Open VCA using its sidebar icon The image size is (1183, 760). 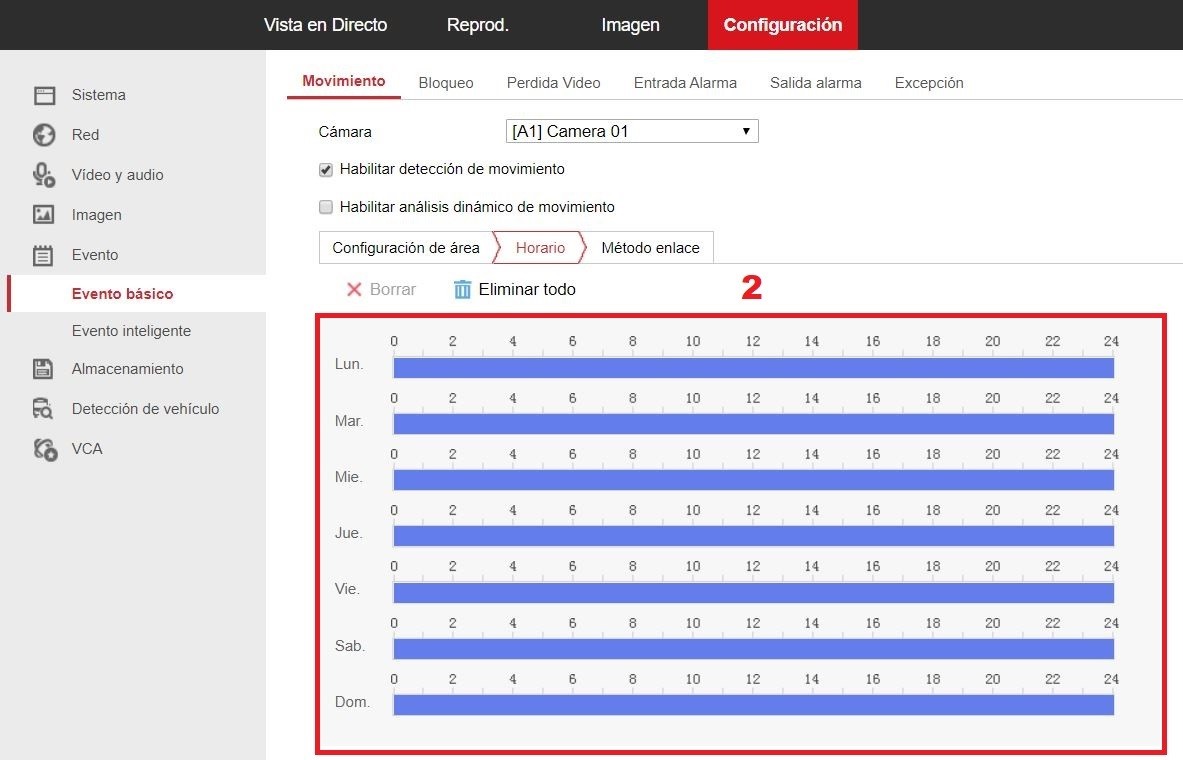[45, 449]
